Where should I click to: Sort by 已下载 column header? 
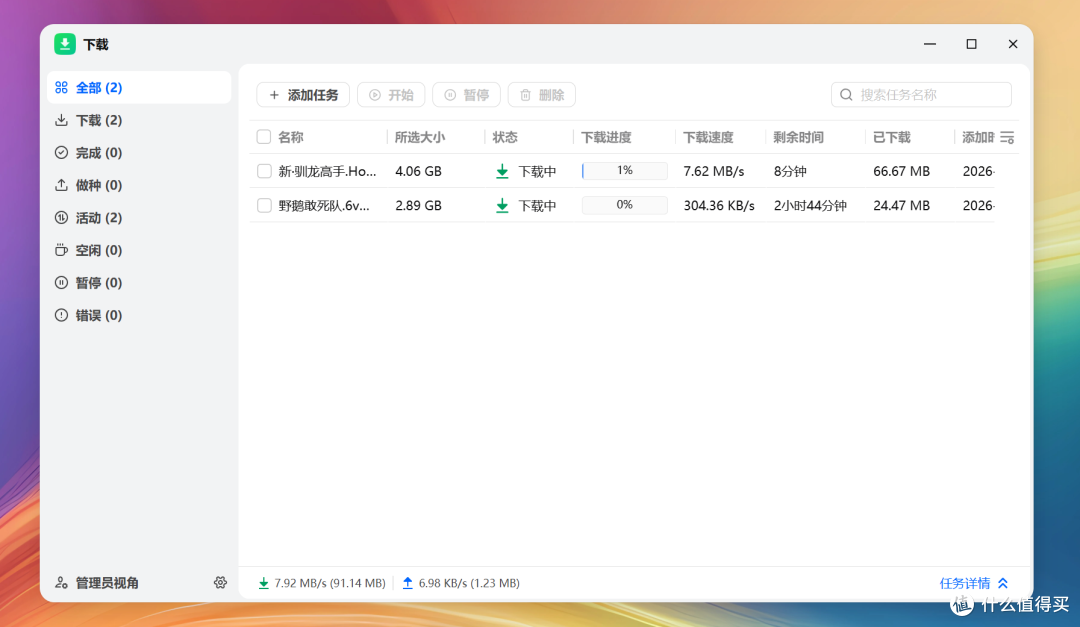[891, 137]
